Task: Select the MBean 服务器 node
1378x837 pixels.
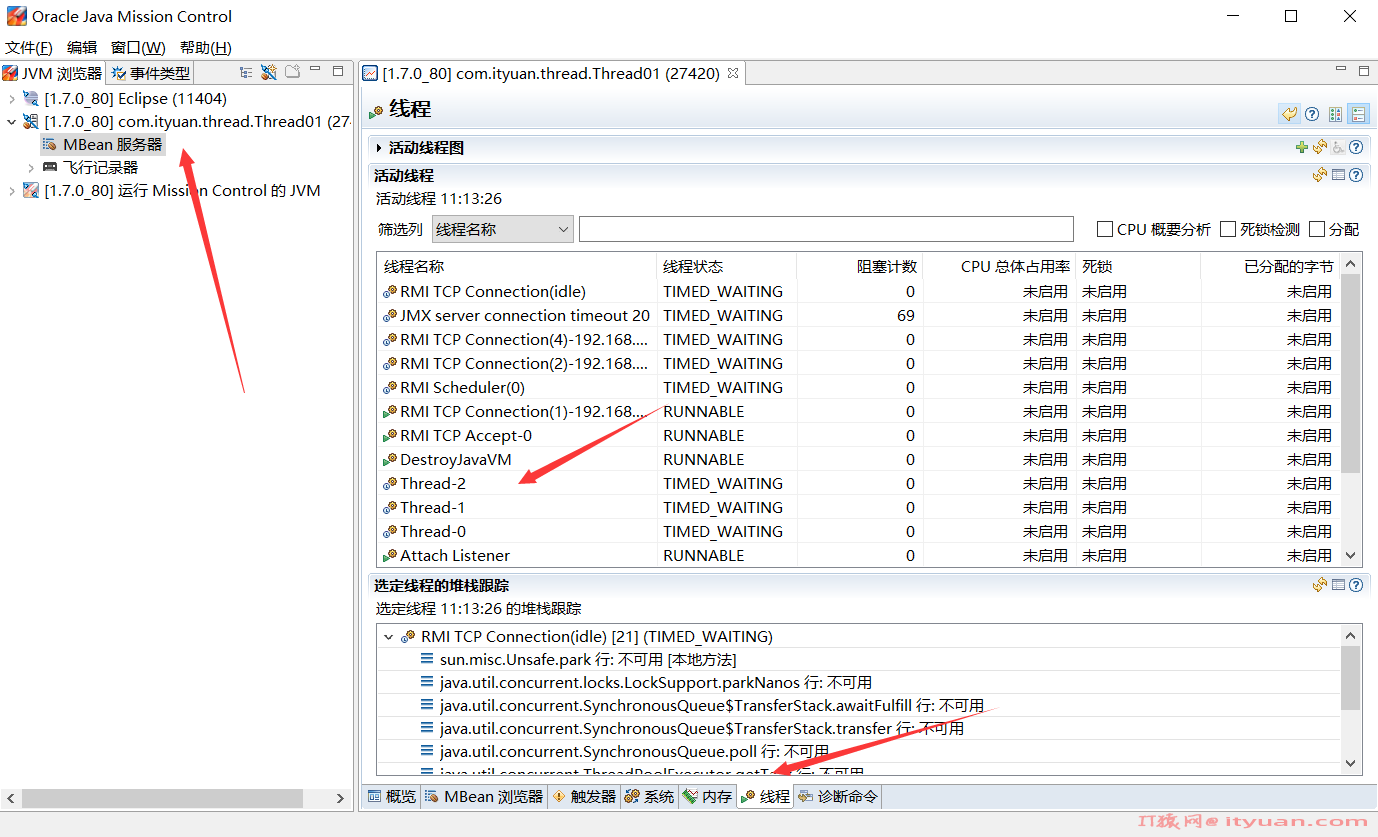Action: pyautogui.click(x=102, y=145)
